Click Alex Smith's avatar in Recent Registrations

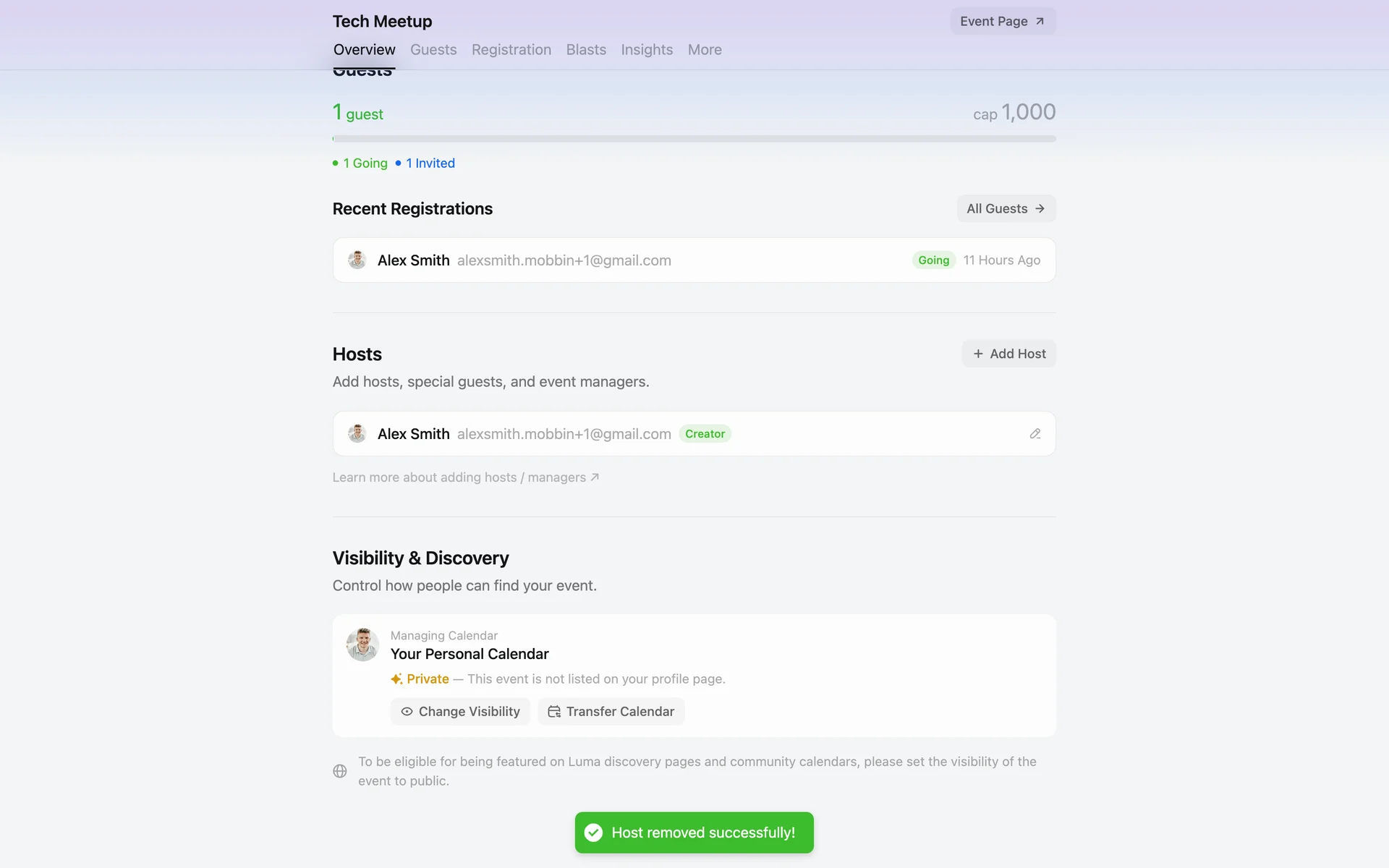point(357,260)
